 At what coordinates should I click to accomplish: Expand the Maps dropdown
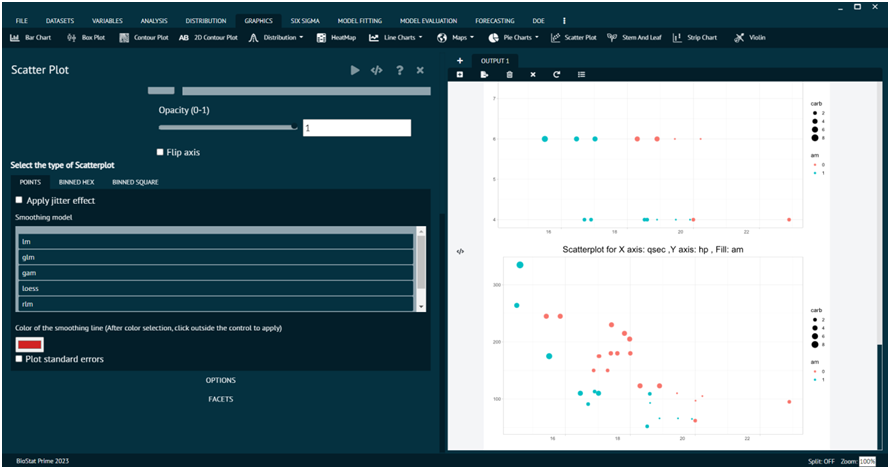coord(455,37)
